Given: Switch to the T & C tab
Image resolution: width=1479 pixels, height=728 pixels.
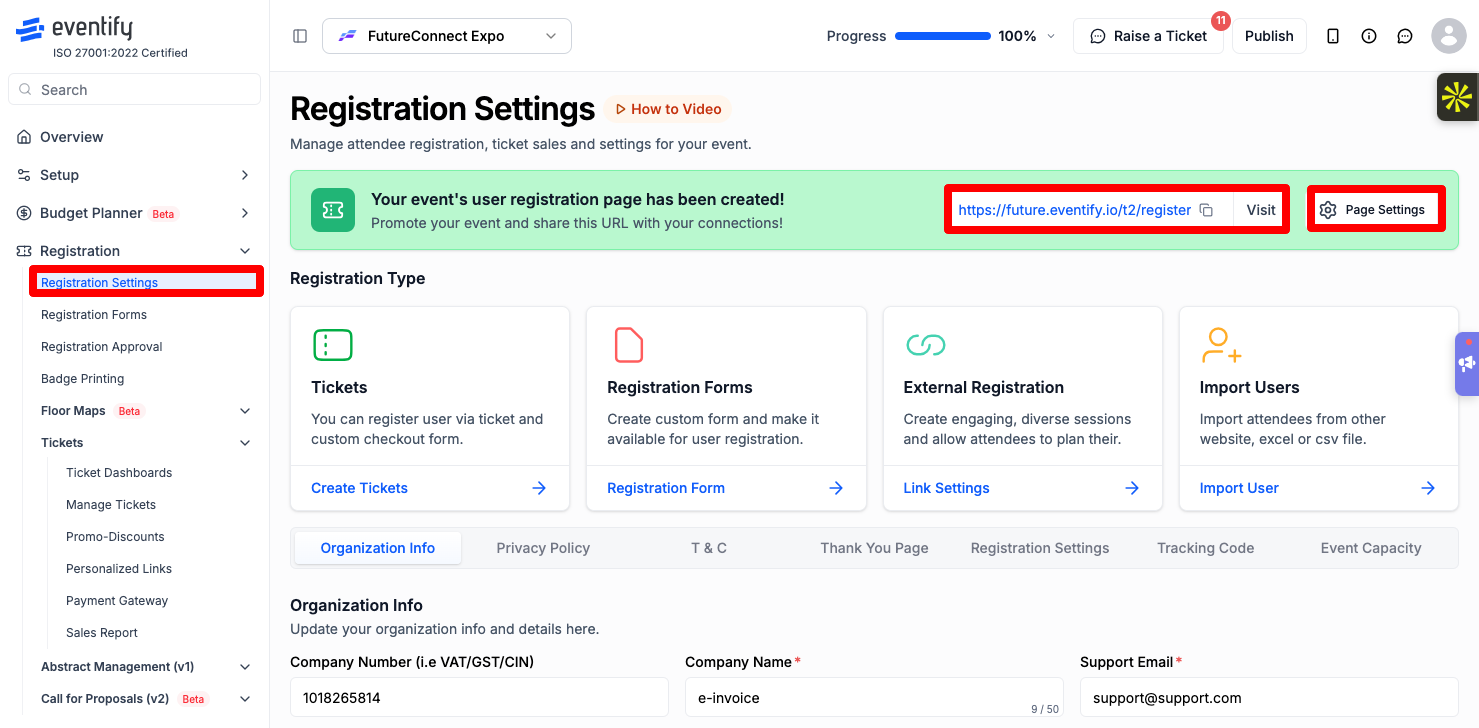Looking at the screenshot, I should (709, 548).
